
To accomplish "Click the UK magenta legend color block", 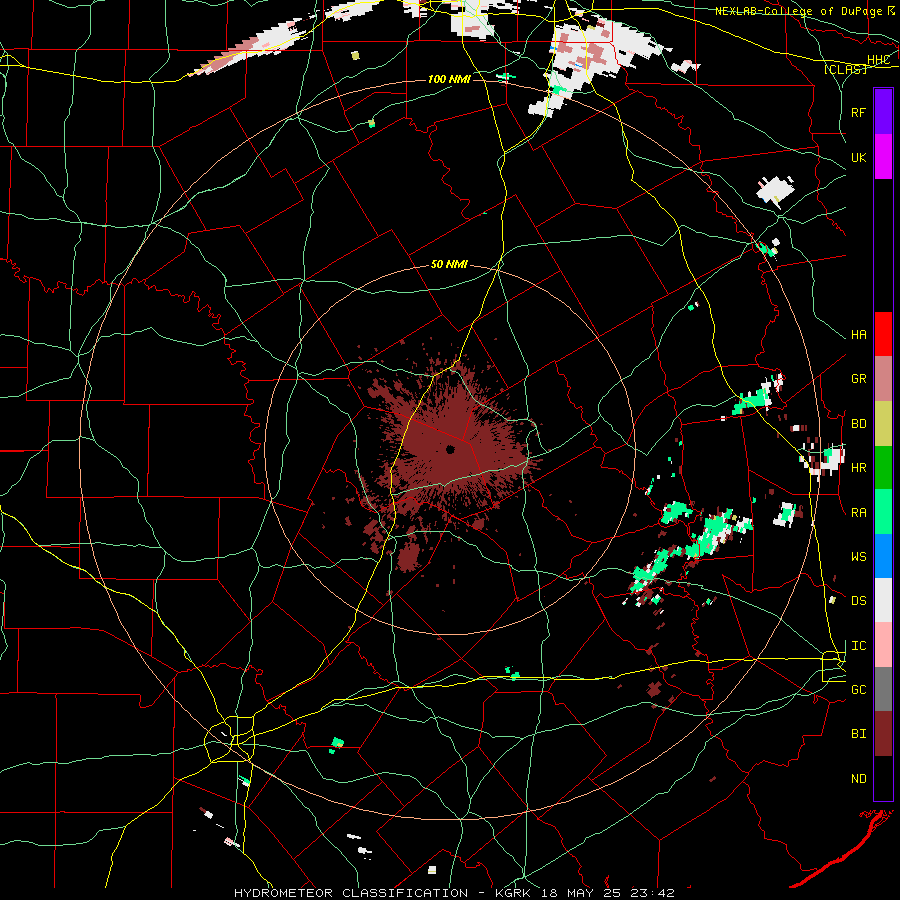I will click(x=883, y=157).
